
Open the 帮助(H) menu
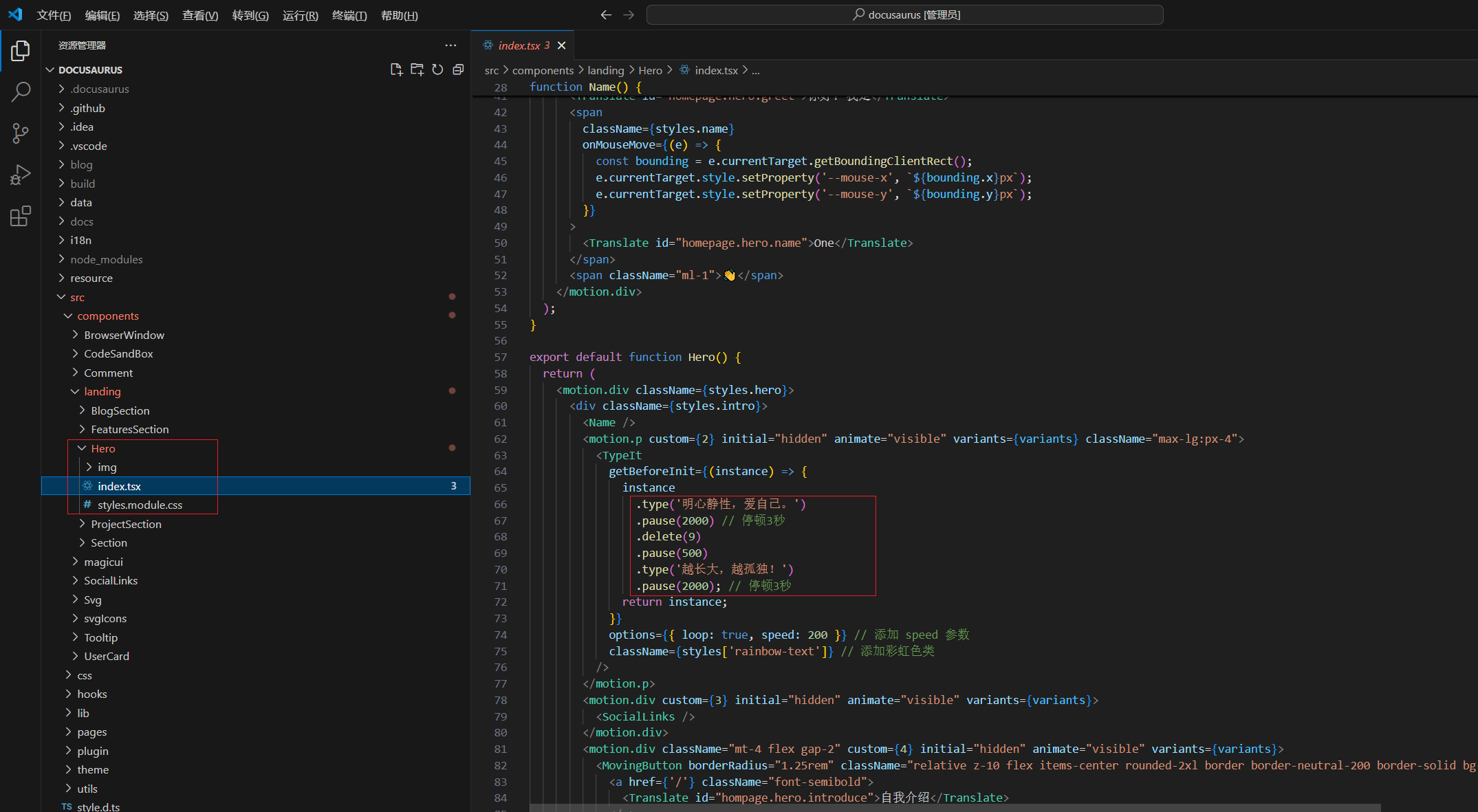tap(399, 15)
